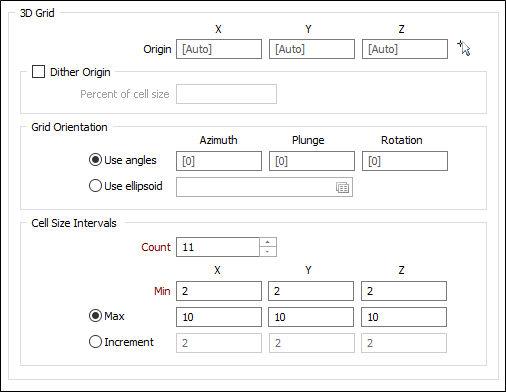
Task: Click the Min Z cell size field
Action: 404,291
